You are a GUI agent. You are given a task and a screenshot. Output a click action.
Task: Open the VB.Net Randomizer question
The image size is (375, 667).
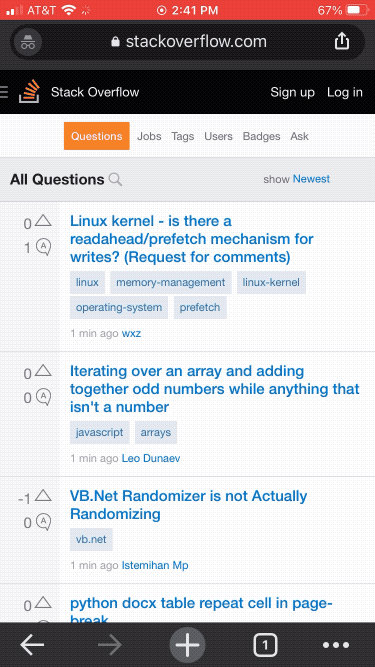click(x=188, y=505)
